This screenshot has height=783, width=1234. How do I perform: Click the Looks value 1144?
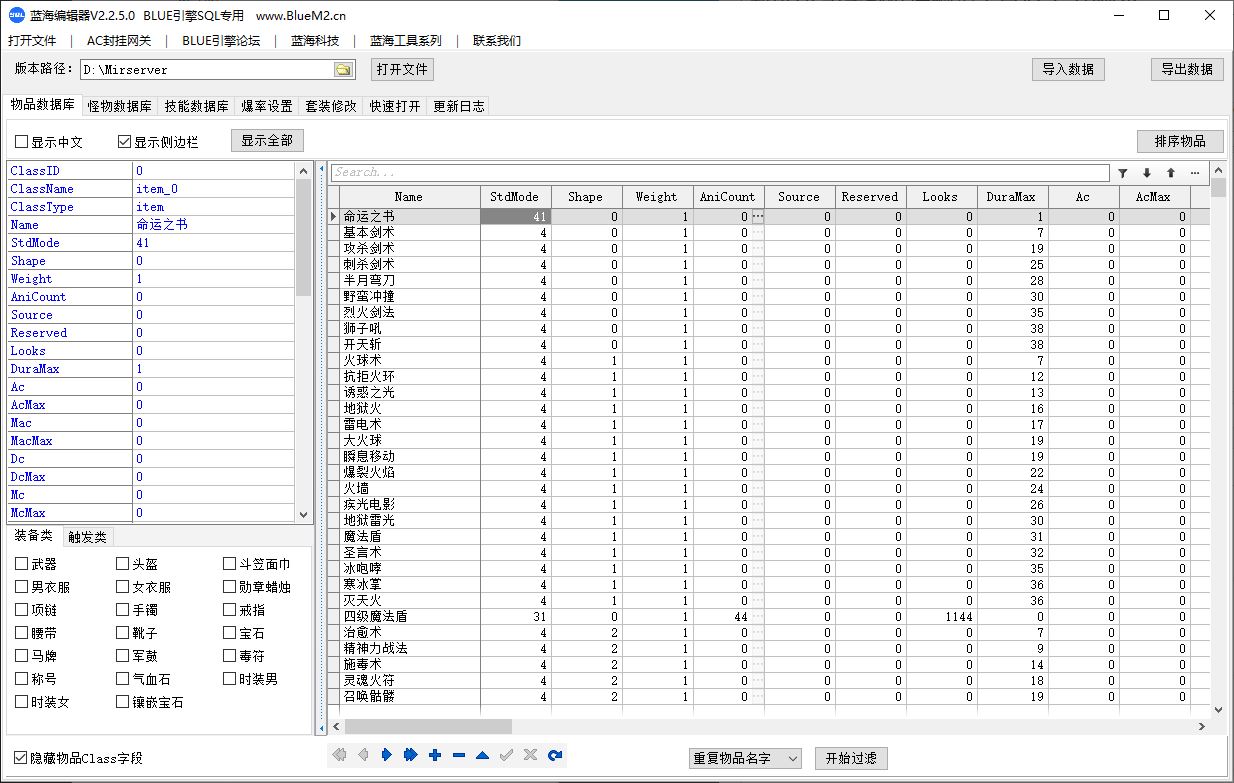(x=958, y=617)
